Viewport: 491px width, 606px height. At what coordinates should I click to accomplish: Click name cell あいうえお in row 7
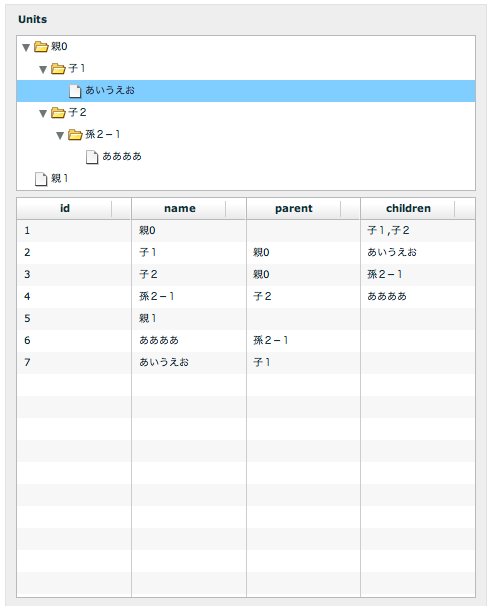pos(189,363)
